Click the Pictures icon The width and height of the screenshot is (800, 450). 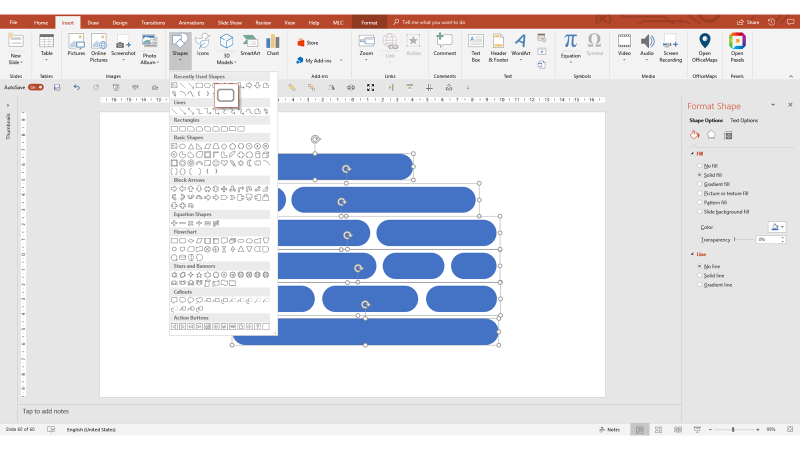[x=76, y=45]
